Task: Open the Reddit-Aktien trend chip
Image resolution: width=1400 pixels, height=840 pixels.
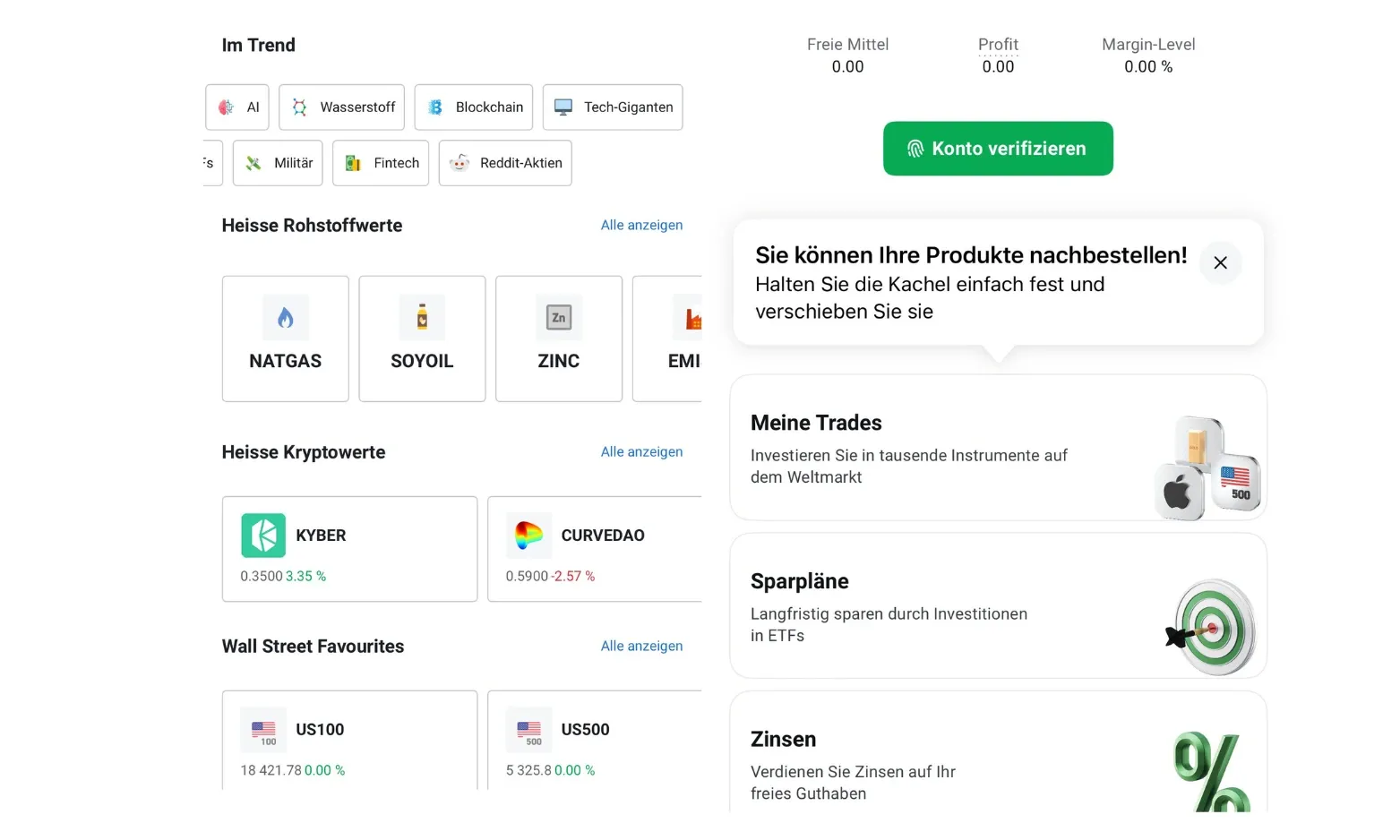Action: pyautogui.click(x=505, y=163)
